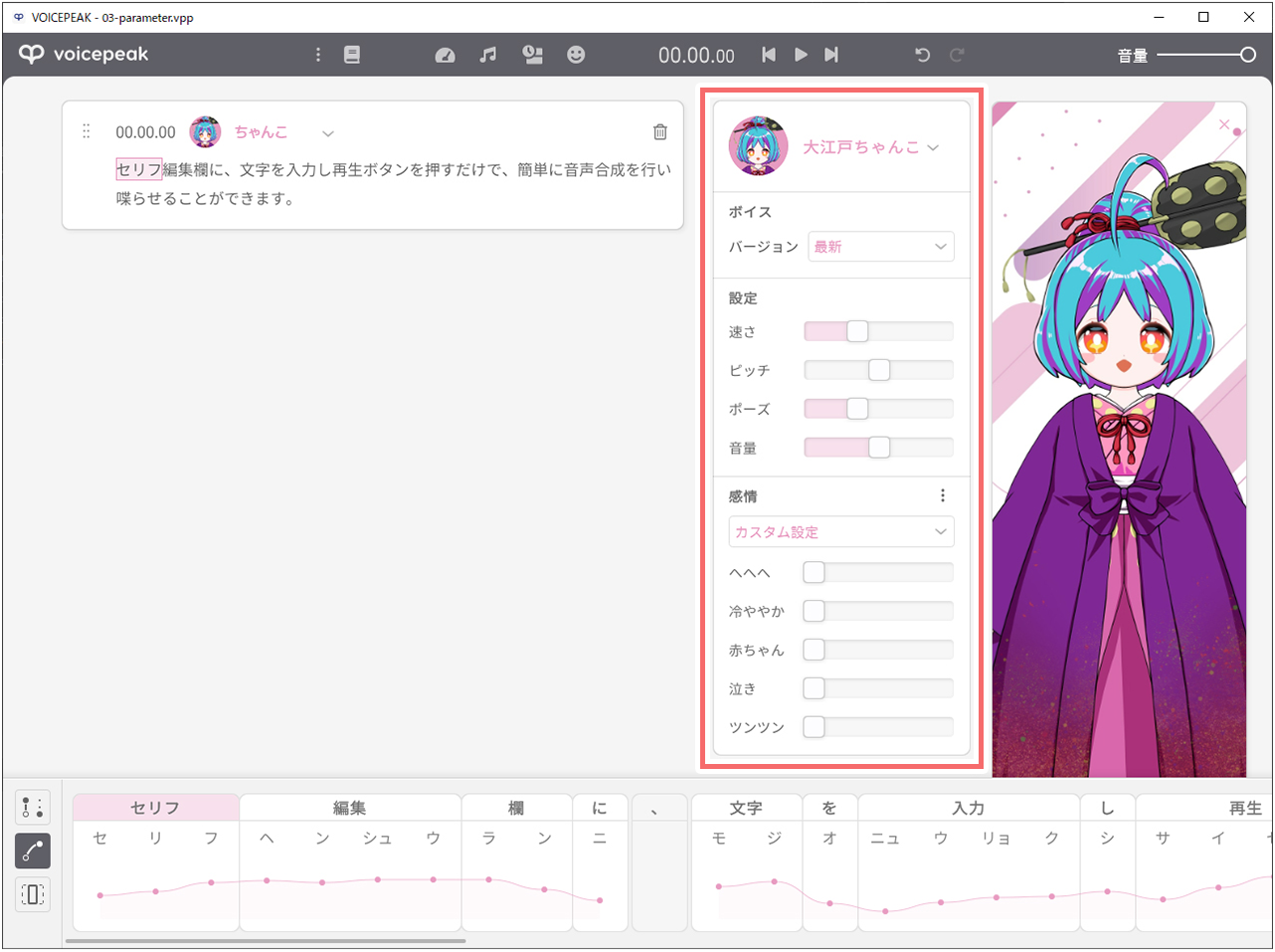This screenshot has height=952, width=1275.
Task: Open the 大江戸ちゃんこ character dropdown
Action: pyautogui.click(x=871, y=147)
